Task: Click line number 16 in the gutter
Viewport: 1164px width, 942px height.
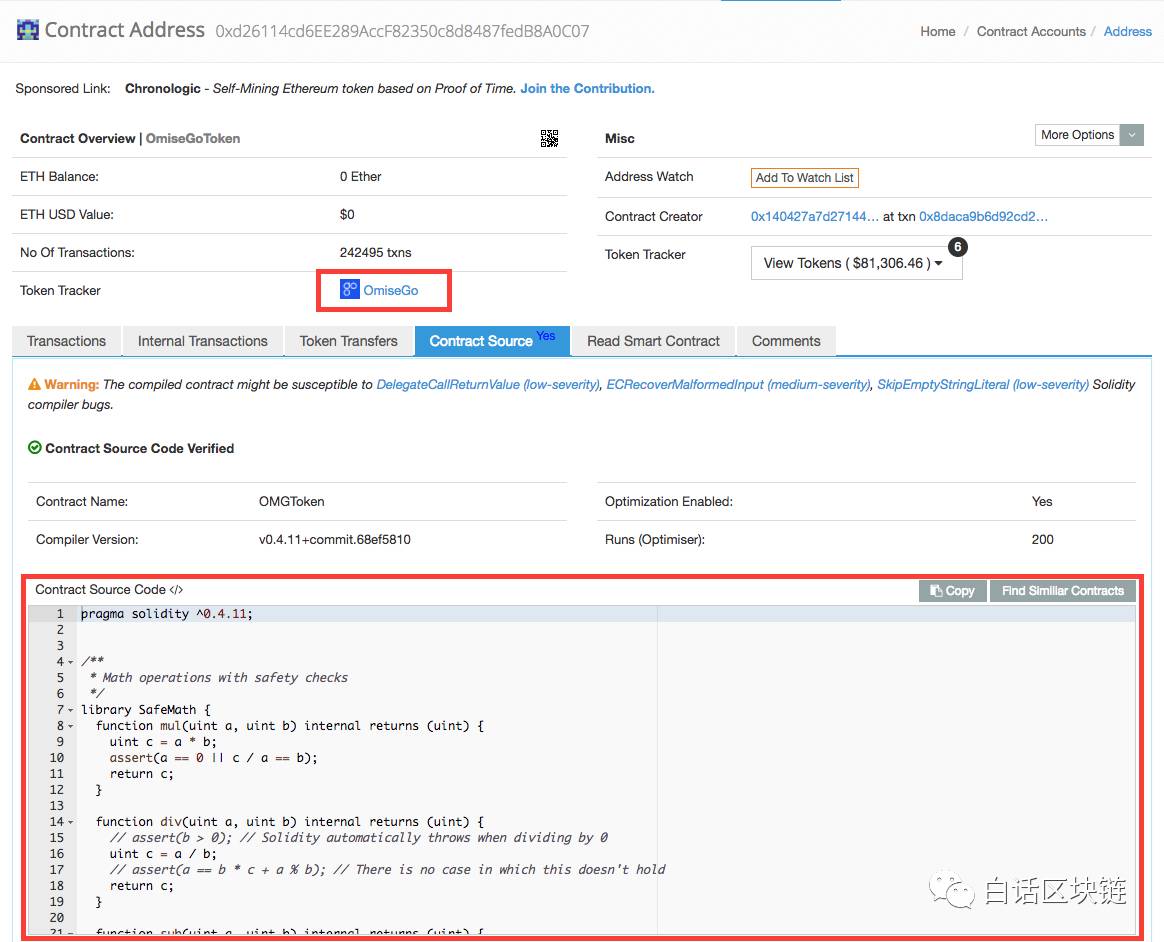Action: point(56,854)
